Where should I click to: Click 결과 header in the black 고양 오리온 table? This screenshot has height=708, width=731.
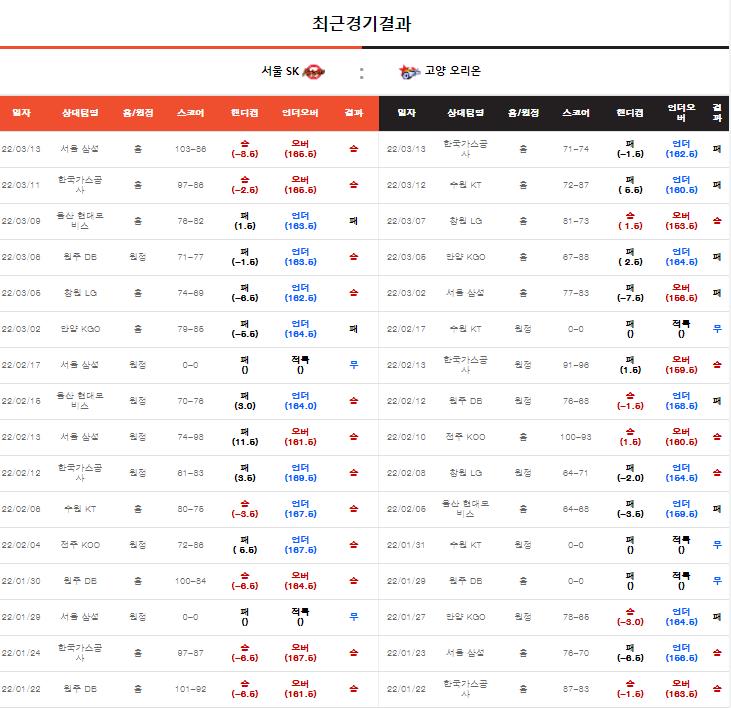717,113
